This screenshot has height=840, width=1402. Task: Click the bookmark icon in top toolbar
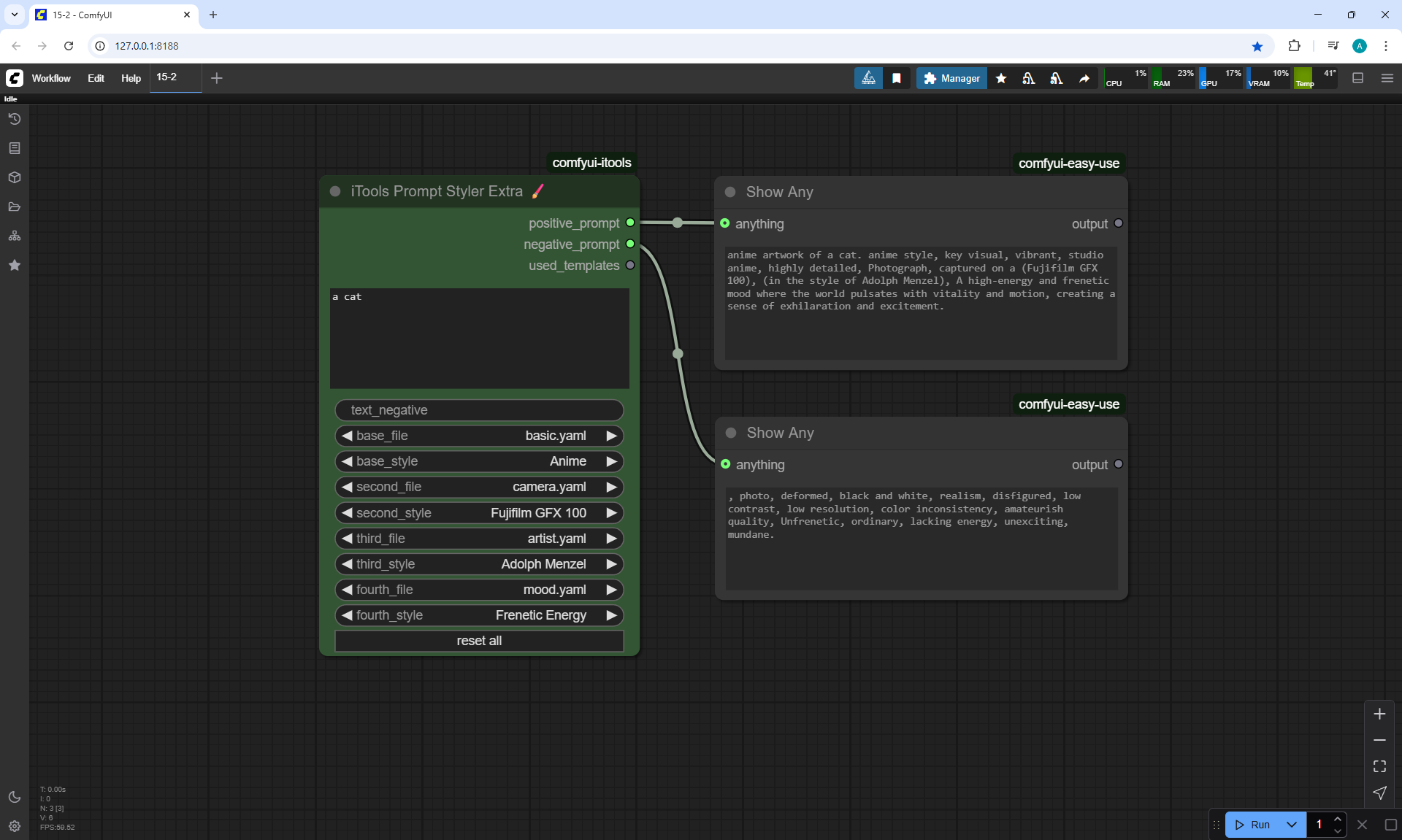[x=897, y=78]
